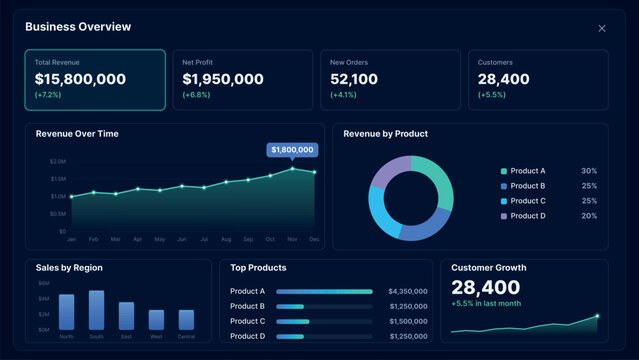
Task: Click the (+6.8%) change under Net Profit
Action: click(x=196, y=95)
